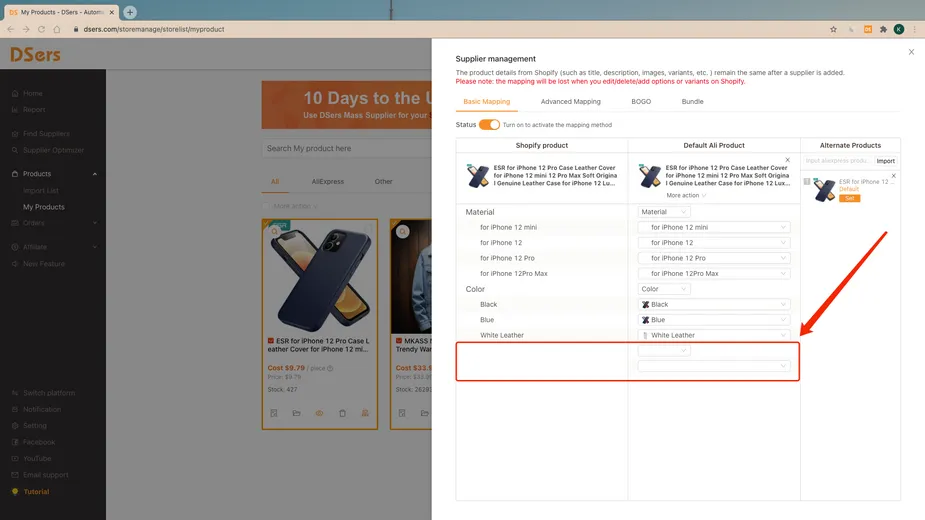Click magnifier icon on ESR phone case card
This screenshot has height=520, width=925.
275,231
